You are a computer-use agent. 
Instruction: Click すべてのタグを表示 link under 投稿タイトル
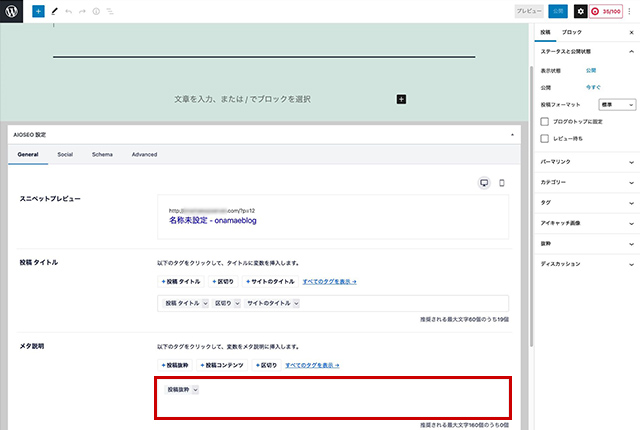pyautogui.click(x=329, y=281)
